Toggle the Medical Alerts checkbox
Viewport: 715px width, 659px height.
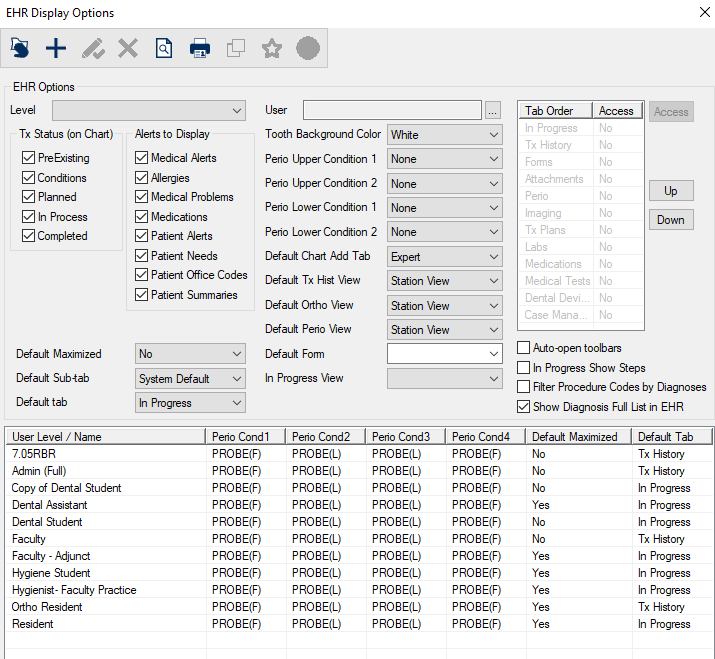pos(142,158)
